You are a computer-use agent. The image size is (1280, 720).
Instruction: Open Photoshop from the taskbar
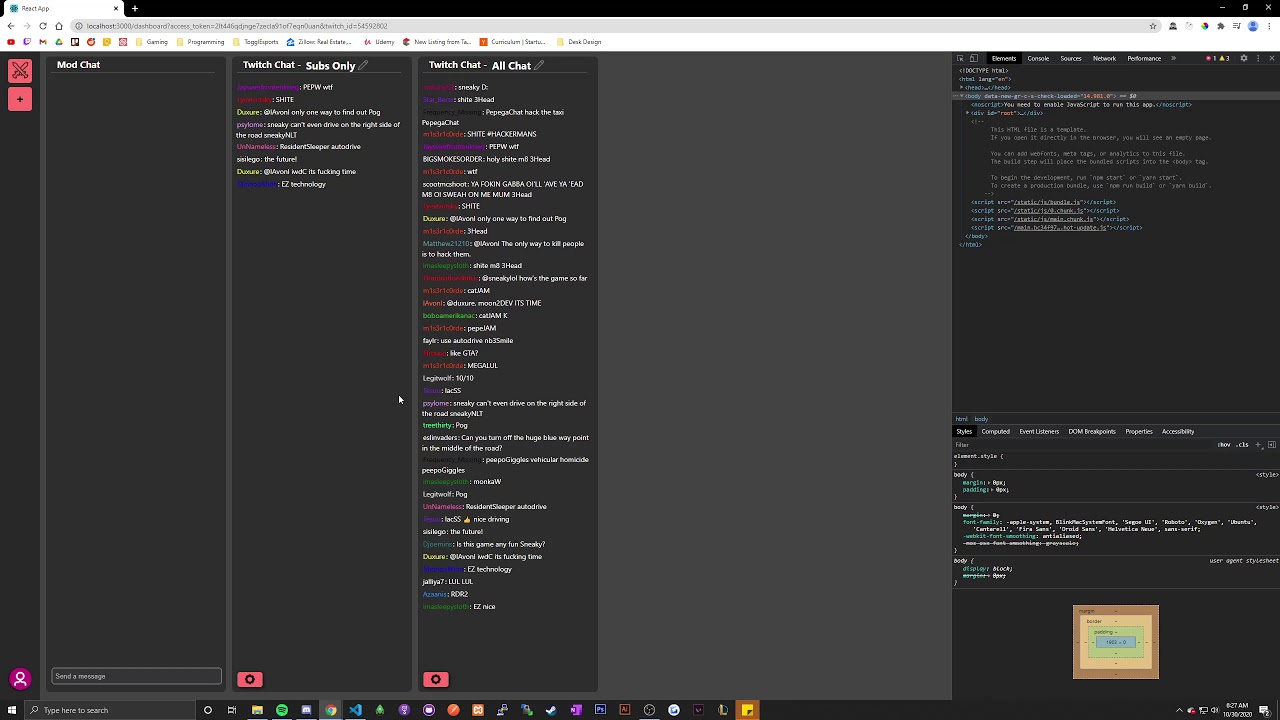click(x=600, y=710)
